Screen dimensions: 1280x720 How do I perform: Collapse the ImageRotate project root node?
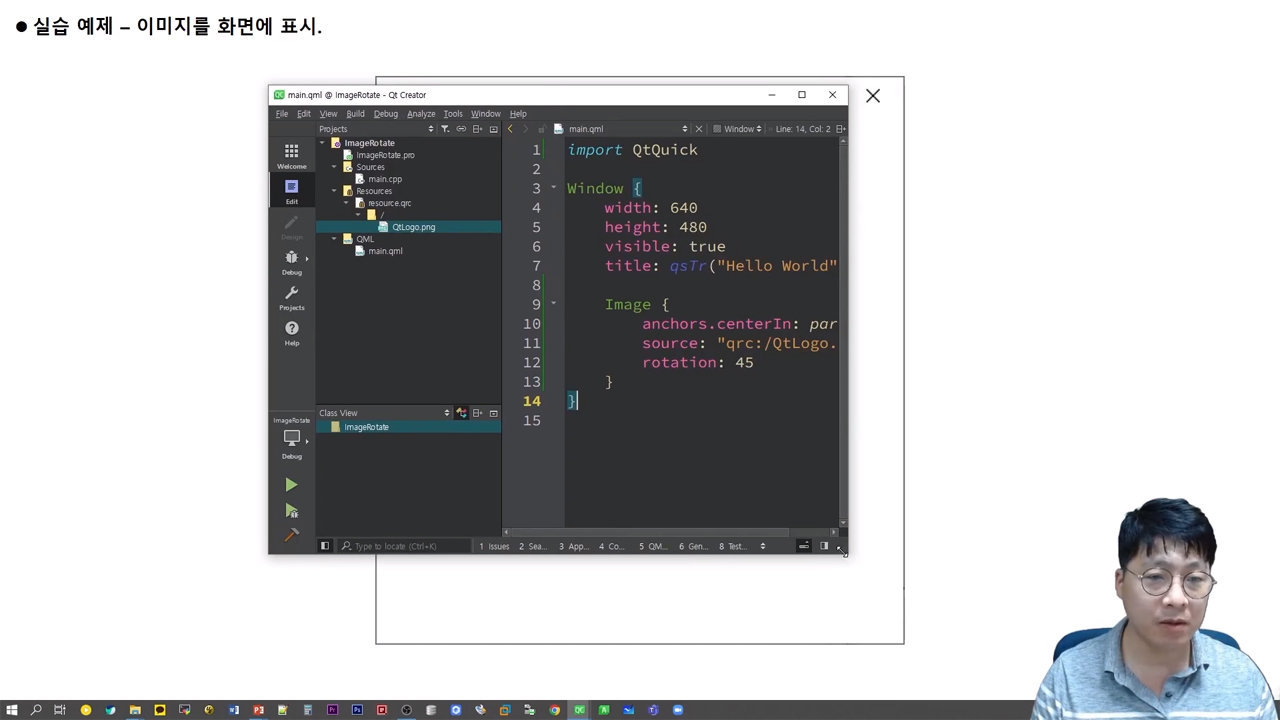point(323,143)
